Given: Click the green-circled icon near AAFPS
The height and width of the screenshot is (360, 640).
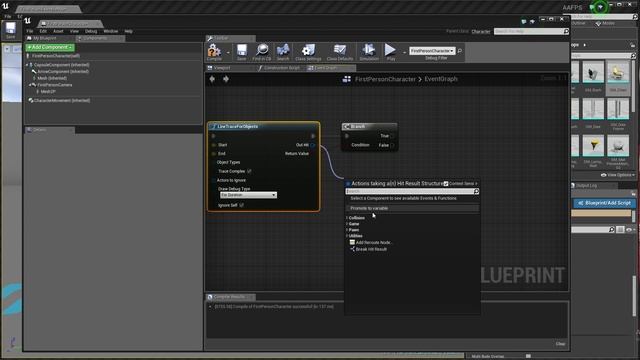Looking at the screenshot, I should [x=600, y=7].
